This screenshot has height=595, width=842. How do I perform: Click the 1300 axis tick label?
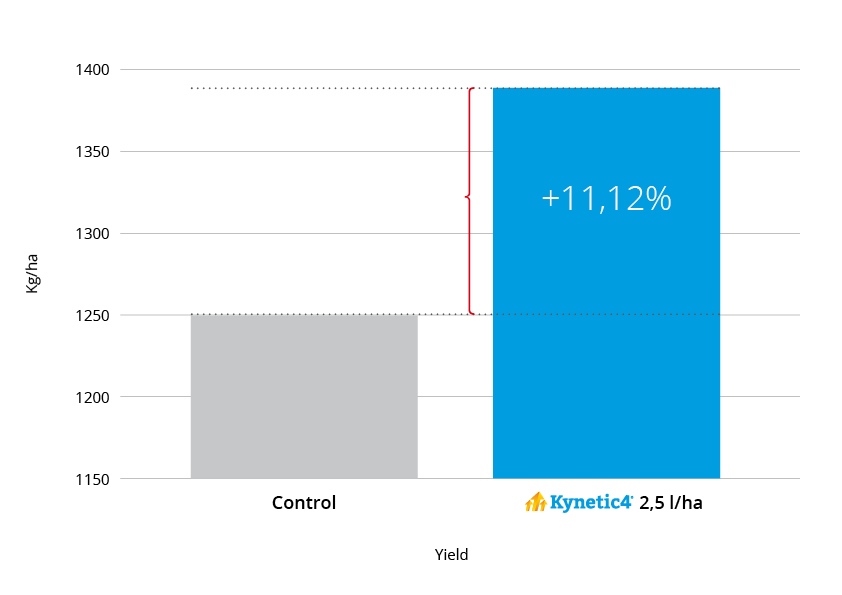pyautogui.click(x=92, y=234)
